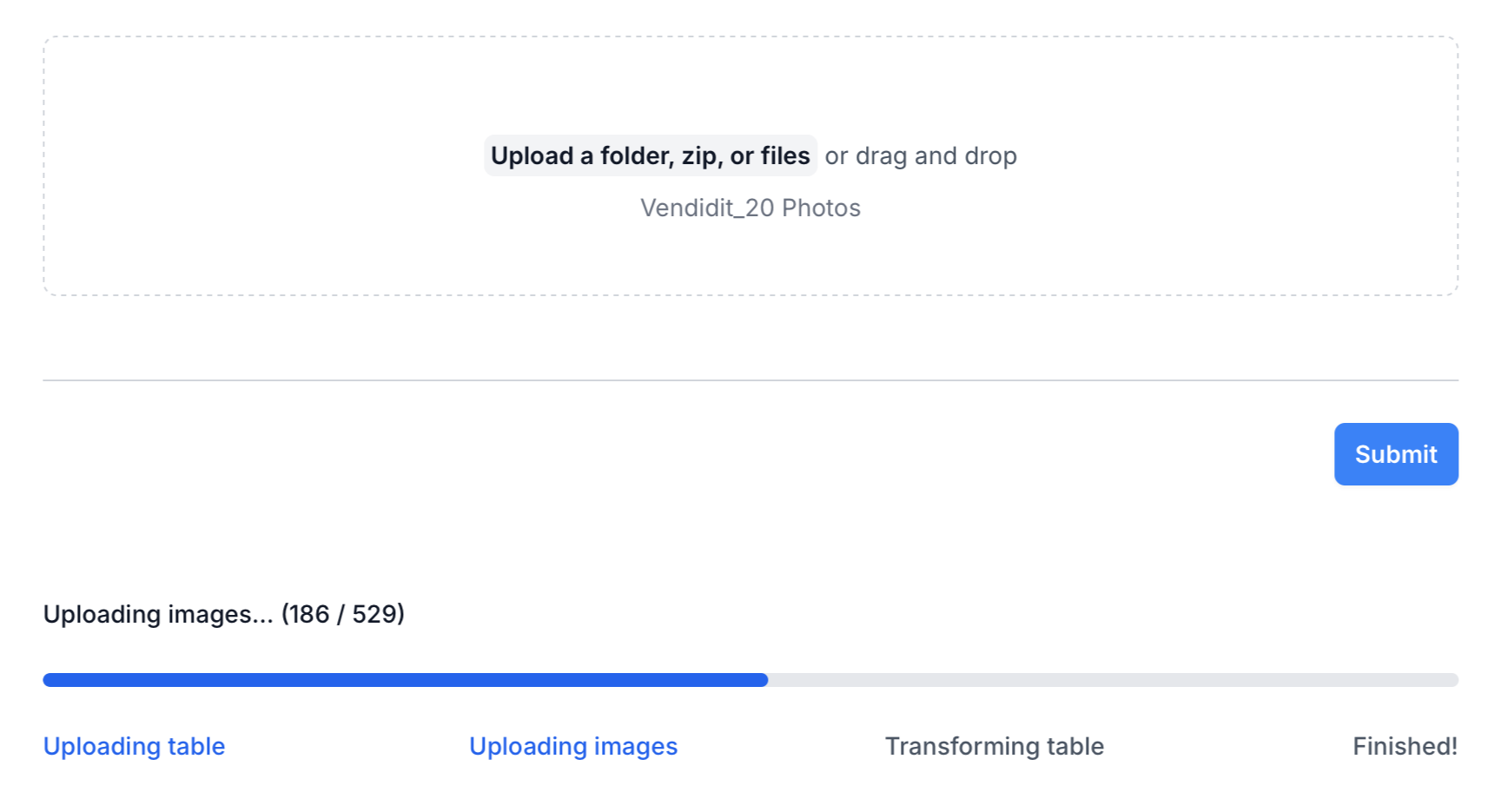Click the far right end of the progress bar
This screenshot has height=812, width=1501.
(1452, 680)
